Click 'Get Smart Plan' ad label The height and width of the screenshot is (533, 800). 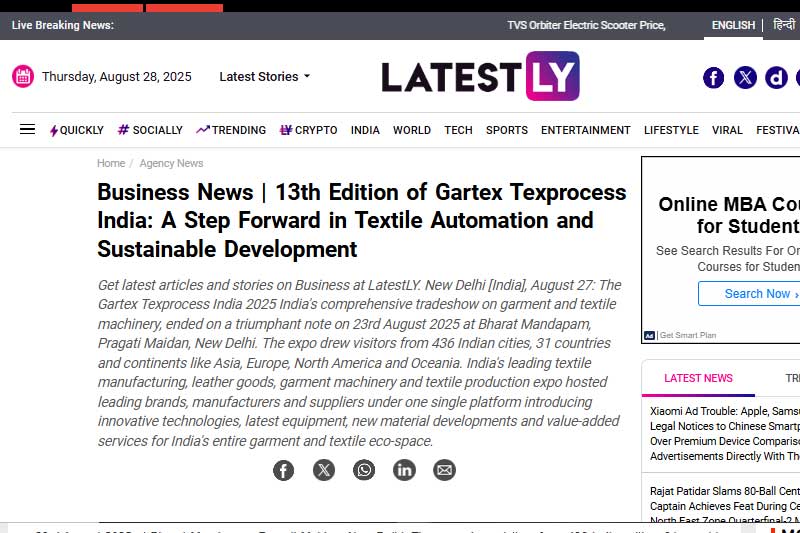coord(688,336)
